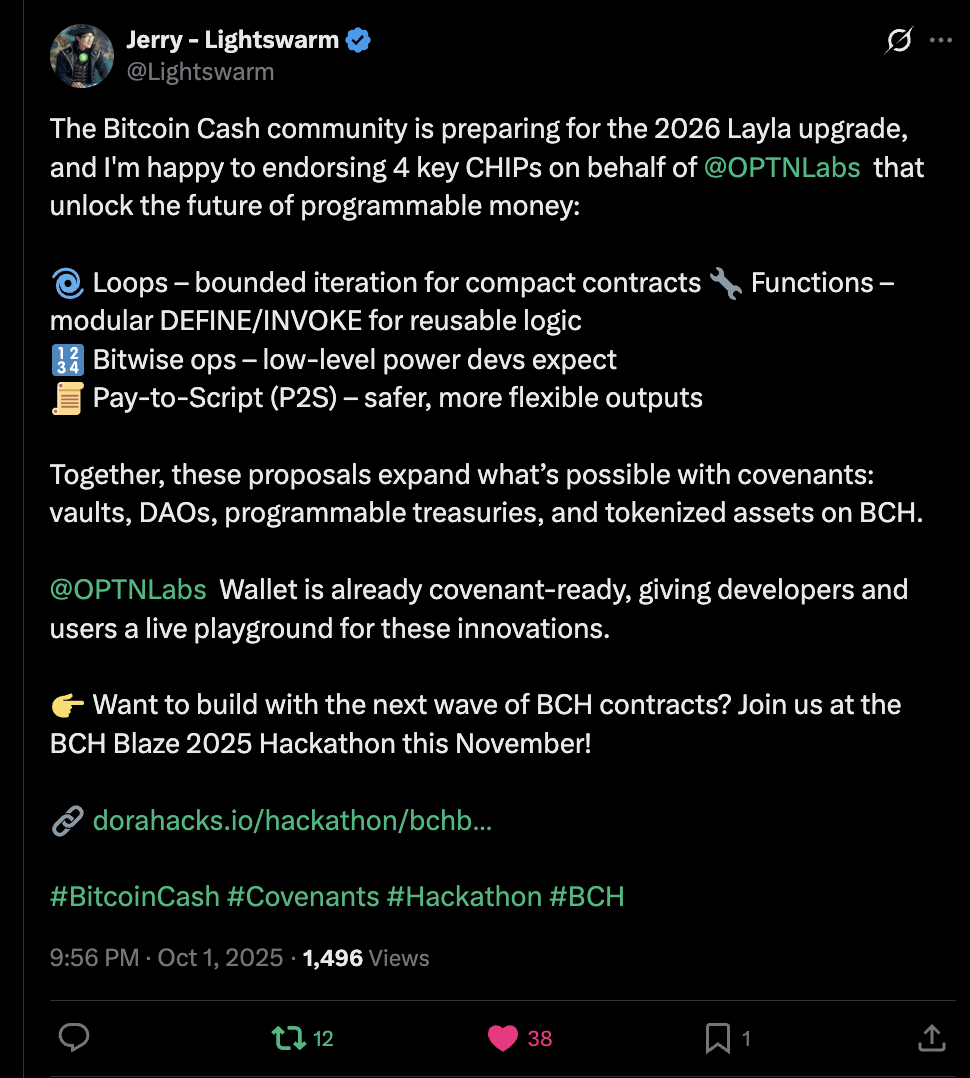
Task: Like the post with heart icon
Action: (503, 1038)
